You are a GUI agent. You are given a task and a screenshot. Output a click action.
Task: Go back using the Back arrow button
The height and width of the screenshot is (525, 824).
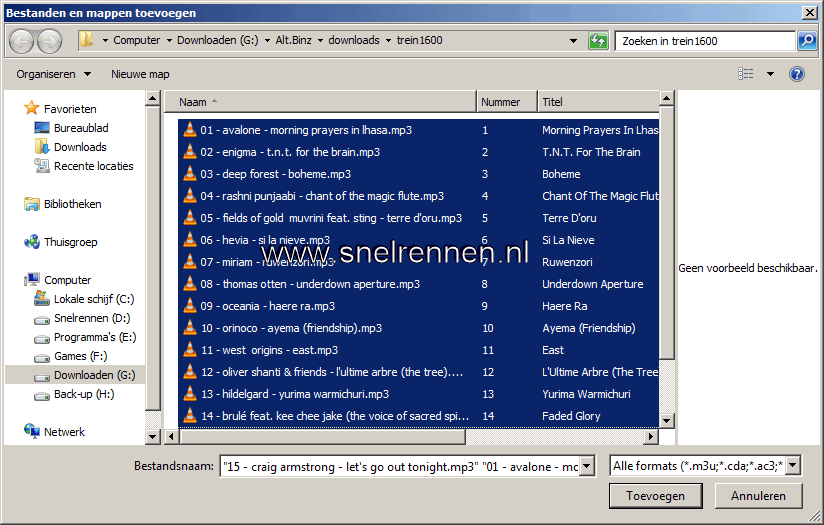pyautogui.click(x=22, y=41)
